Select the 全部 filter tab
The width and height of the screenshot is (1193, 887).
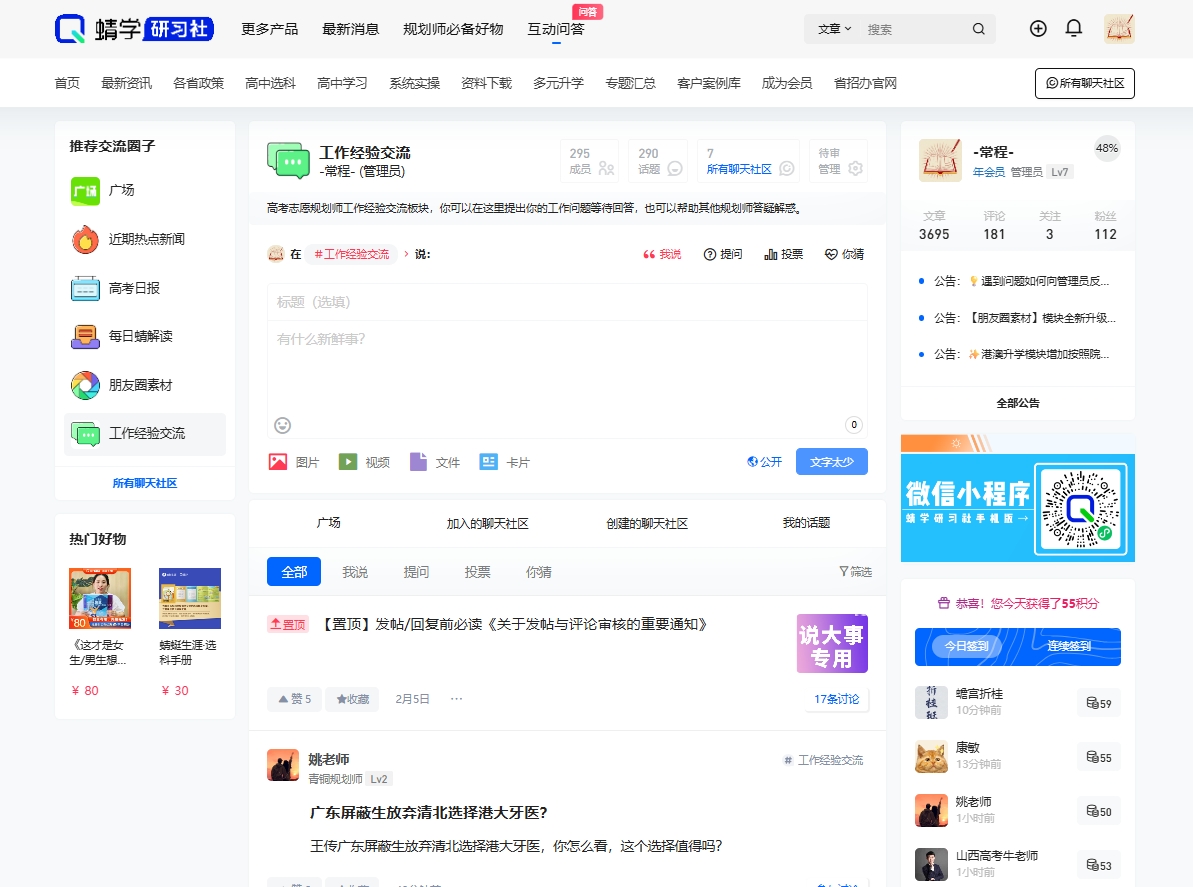click(294, 571)
